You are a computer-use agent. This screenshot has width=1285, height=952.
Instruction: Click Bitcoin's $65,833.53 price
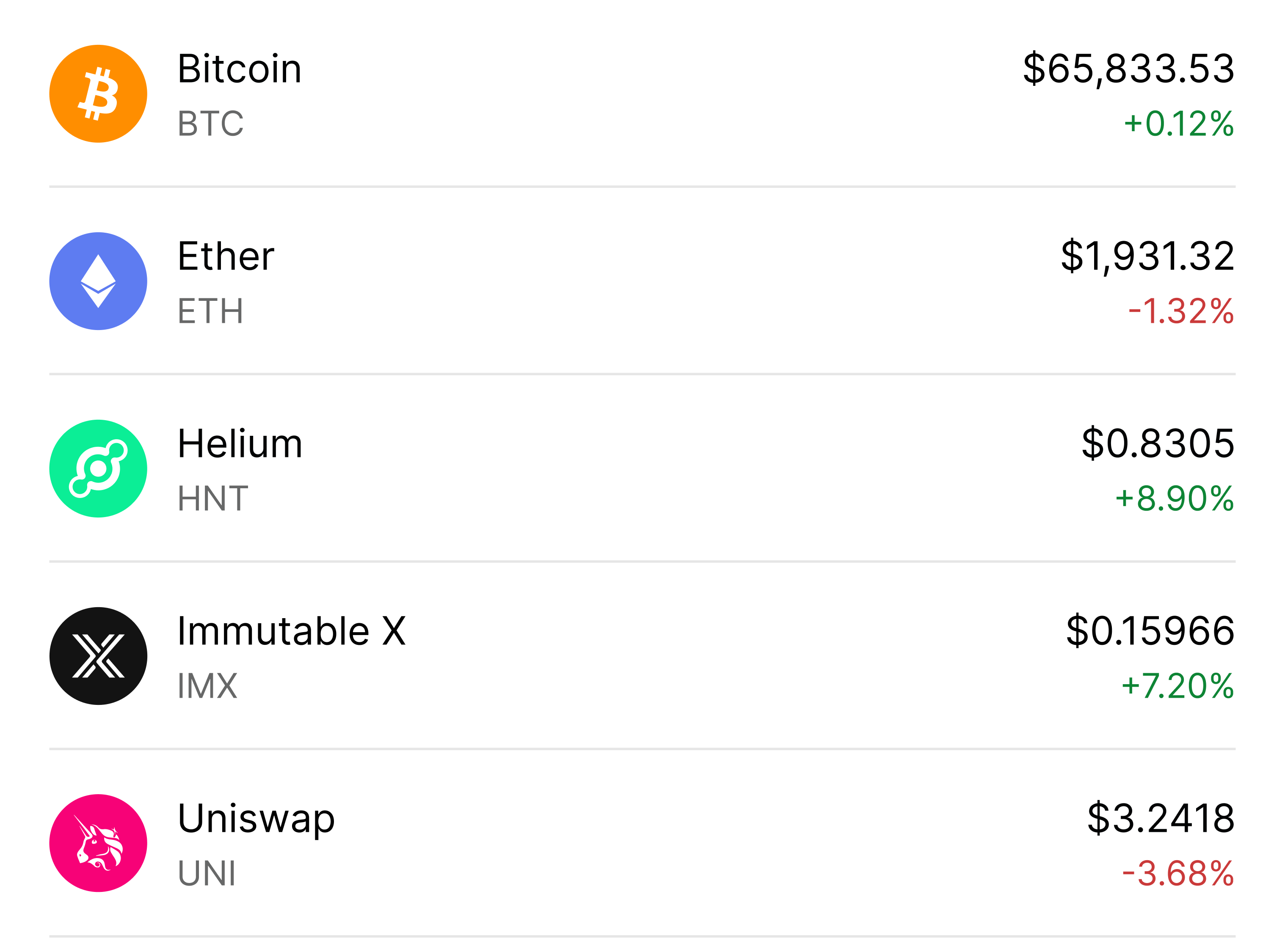pyautogui.click(x=1128, y=69)
